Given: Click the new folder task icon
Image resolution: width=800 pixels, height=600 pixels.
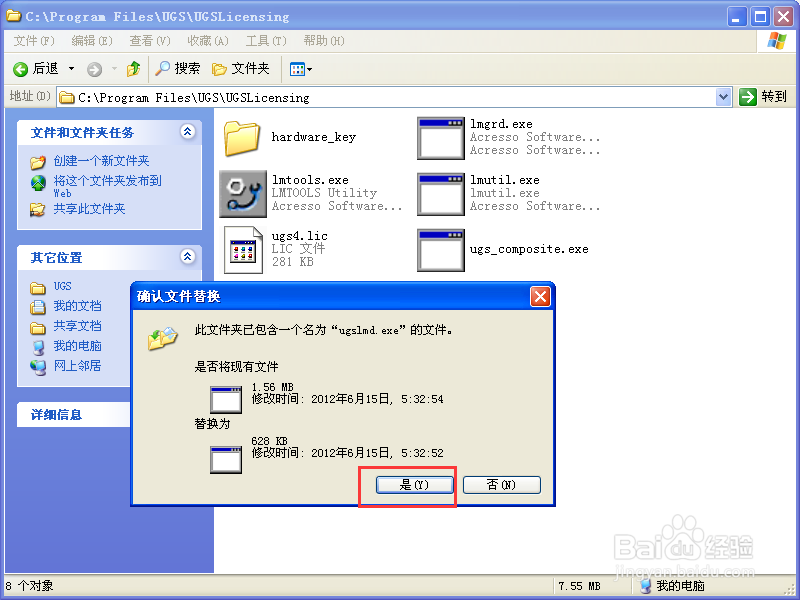Looking at the screenshot, I should (x=38, y=162).
